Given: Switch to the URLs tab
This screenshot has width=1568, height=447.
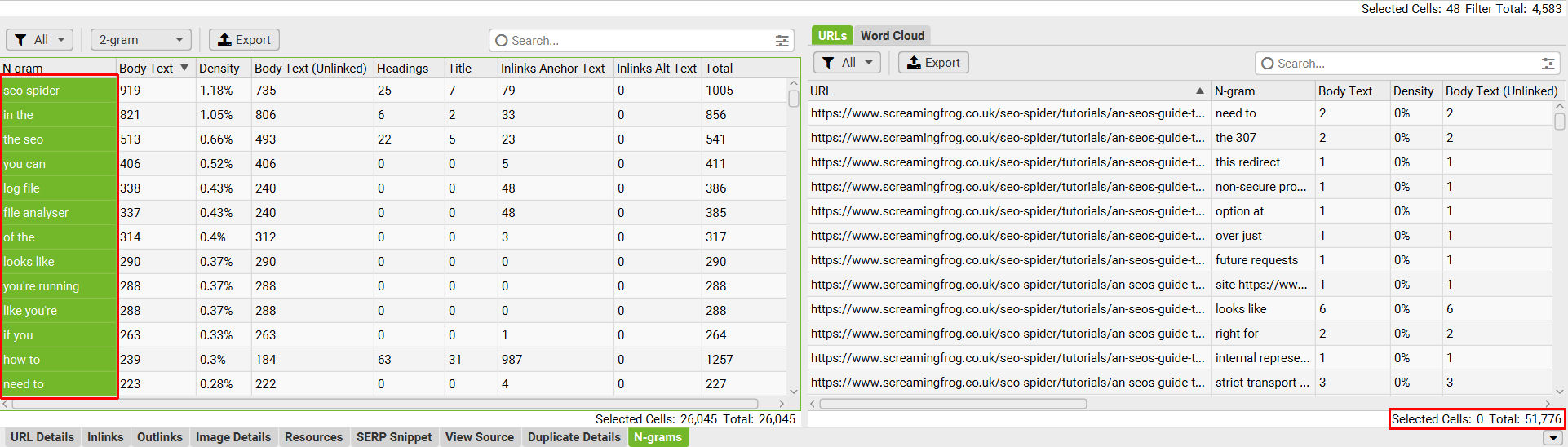Looking at the screenshot, I should [x=832, y=35].
